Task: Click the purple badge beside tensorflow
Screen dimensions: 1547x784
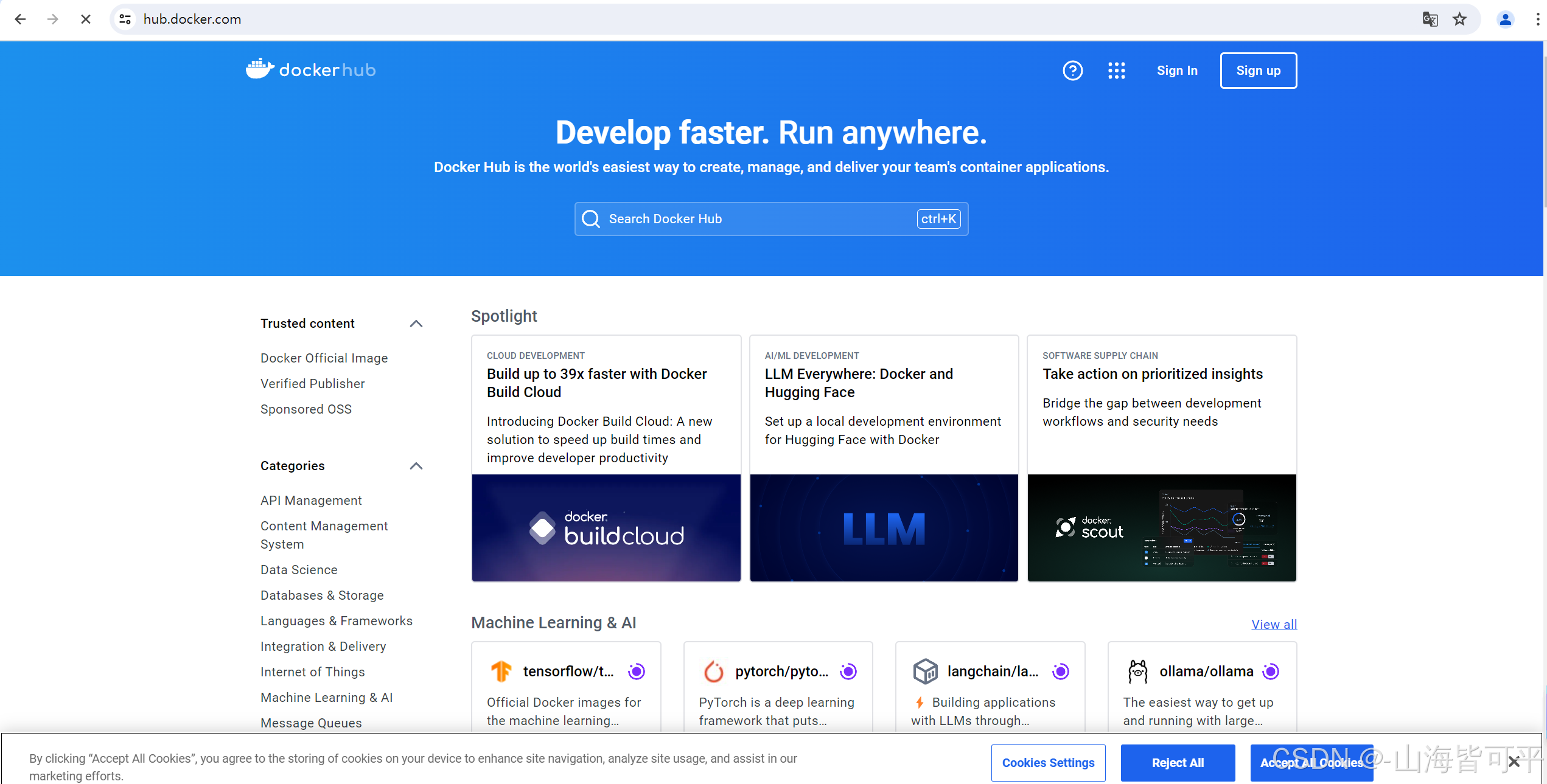Action: (637, 671)
